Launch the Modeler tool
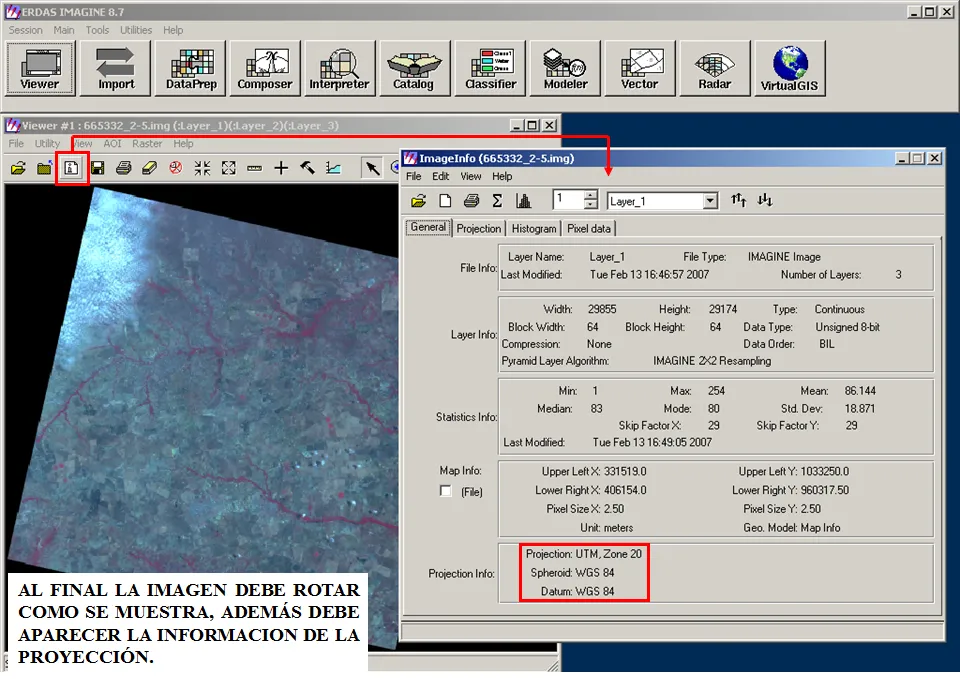Image resolution: width=960 pixels, height=679 pixels. pos(565,68)
